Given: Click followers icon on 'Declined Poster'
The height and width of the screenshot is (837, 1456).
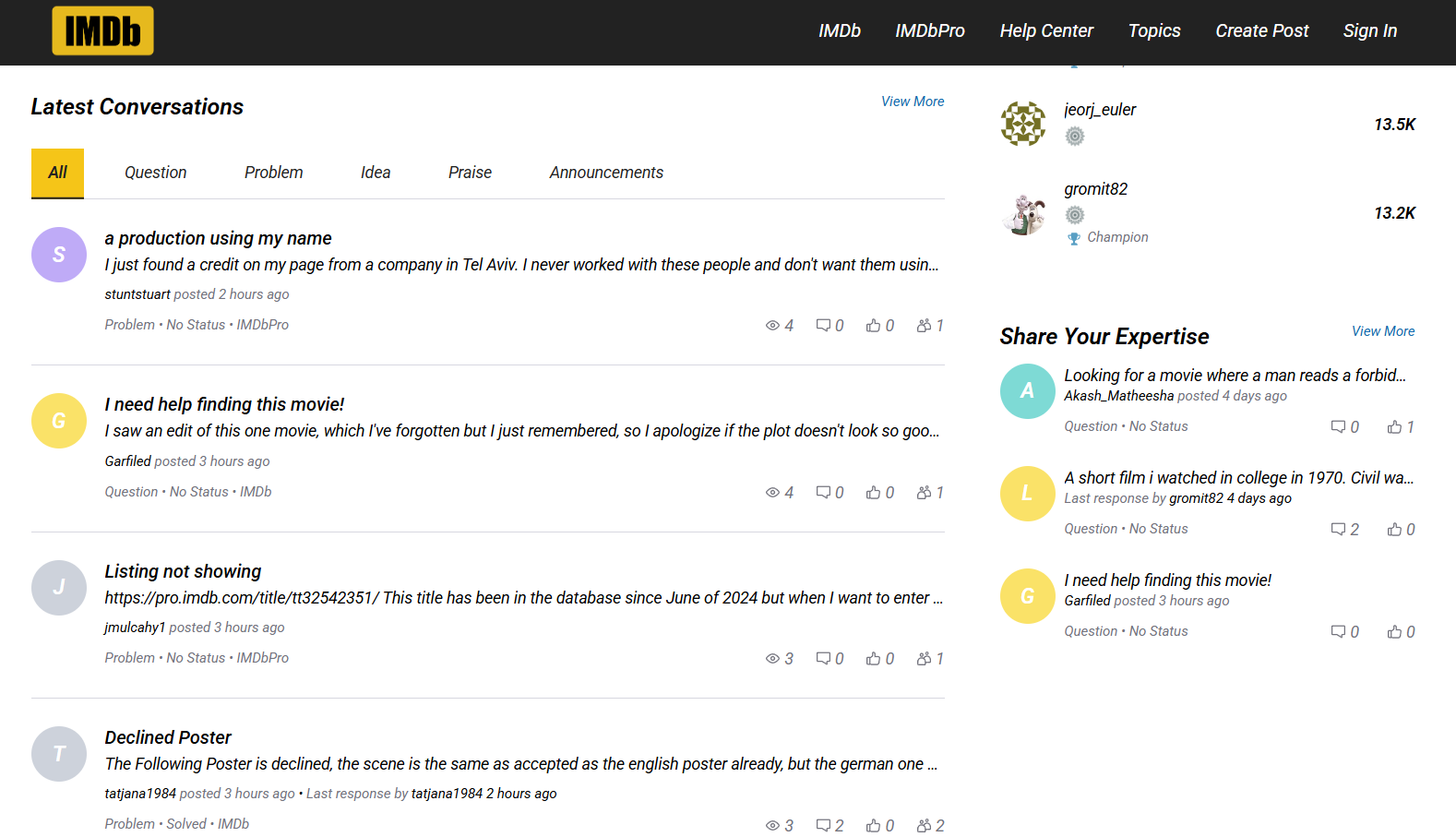Looking at the screenshot, I should [924, 825].
